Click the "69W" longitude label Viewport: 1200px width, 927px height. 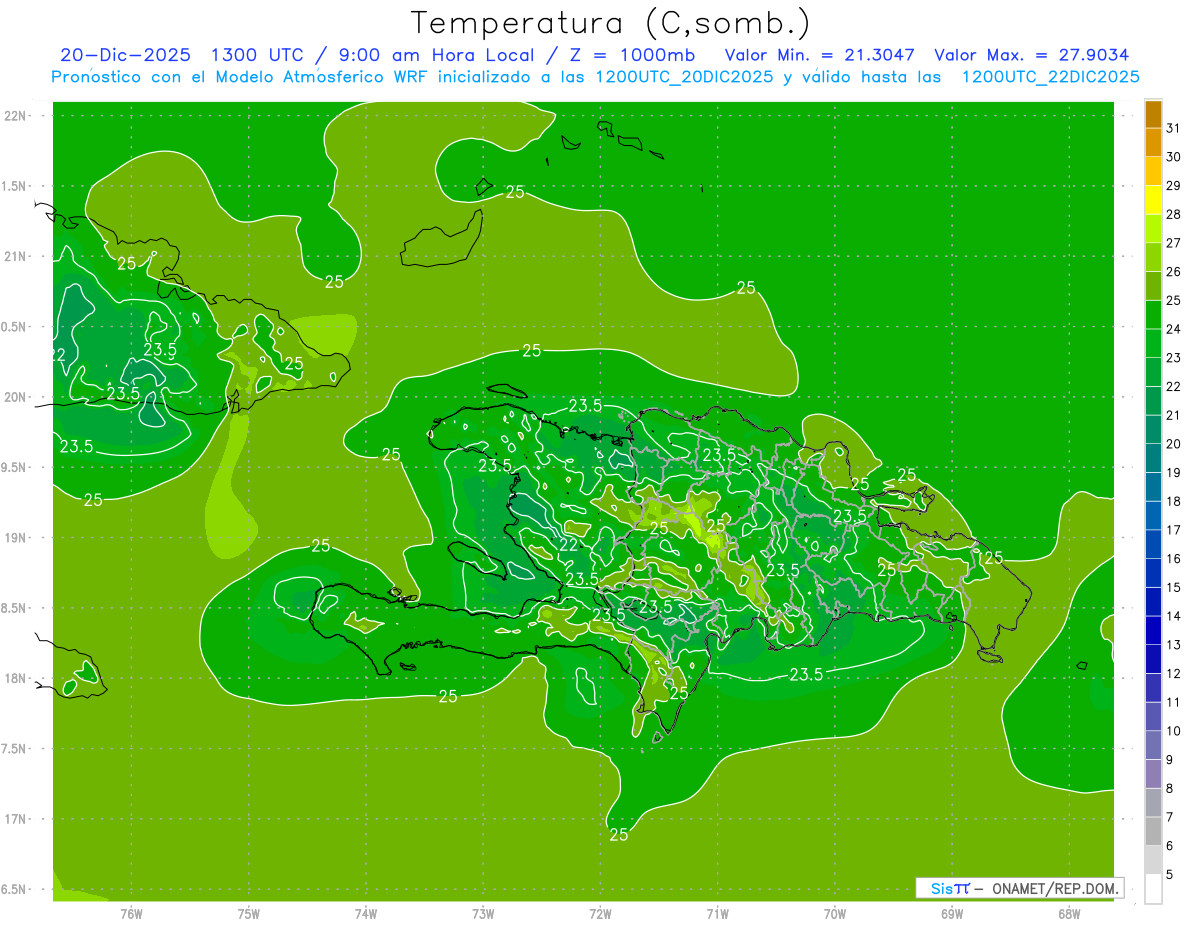click(951, 913)
